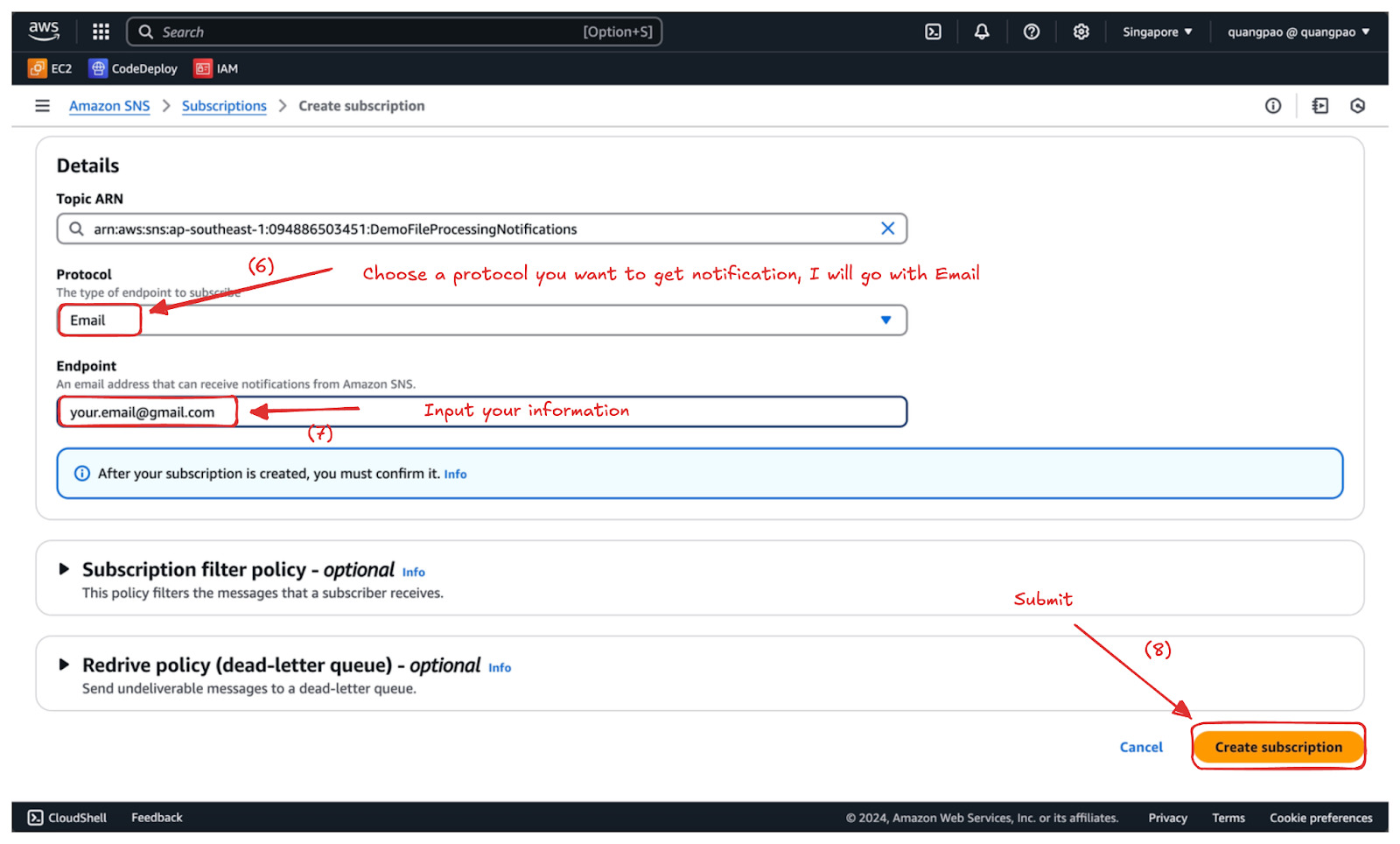Viewport: 1400px width, 844px height.
Task: Open the tutorials panel icon
Action: [x=1320, y=106]
